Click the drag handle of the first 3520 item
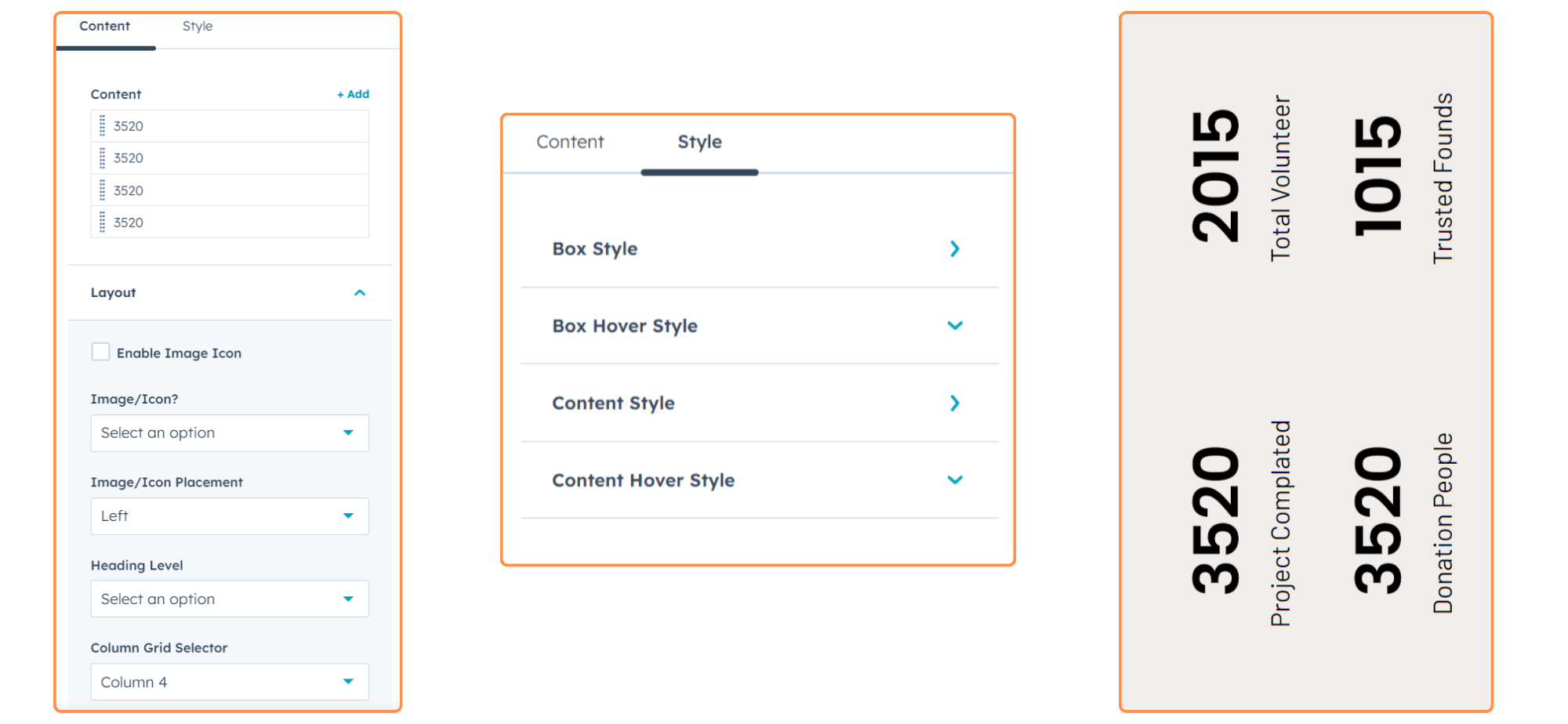The height and width of the screenshot is (724, 1568). [102, 126]
